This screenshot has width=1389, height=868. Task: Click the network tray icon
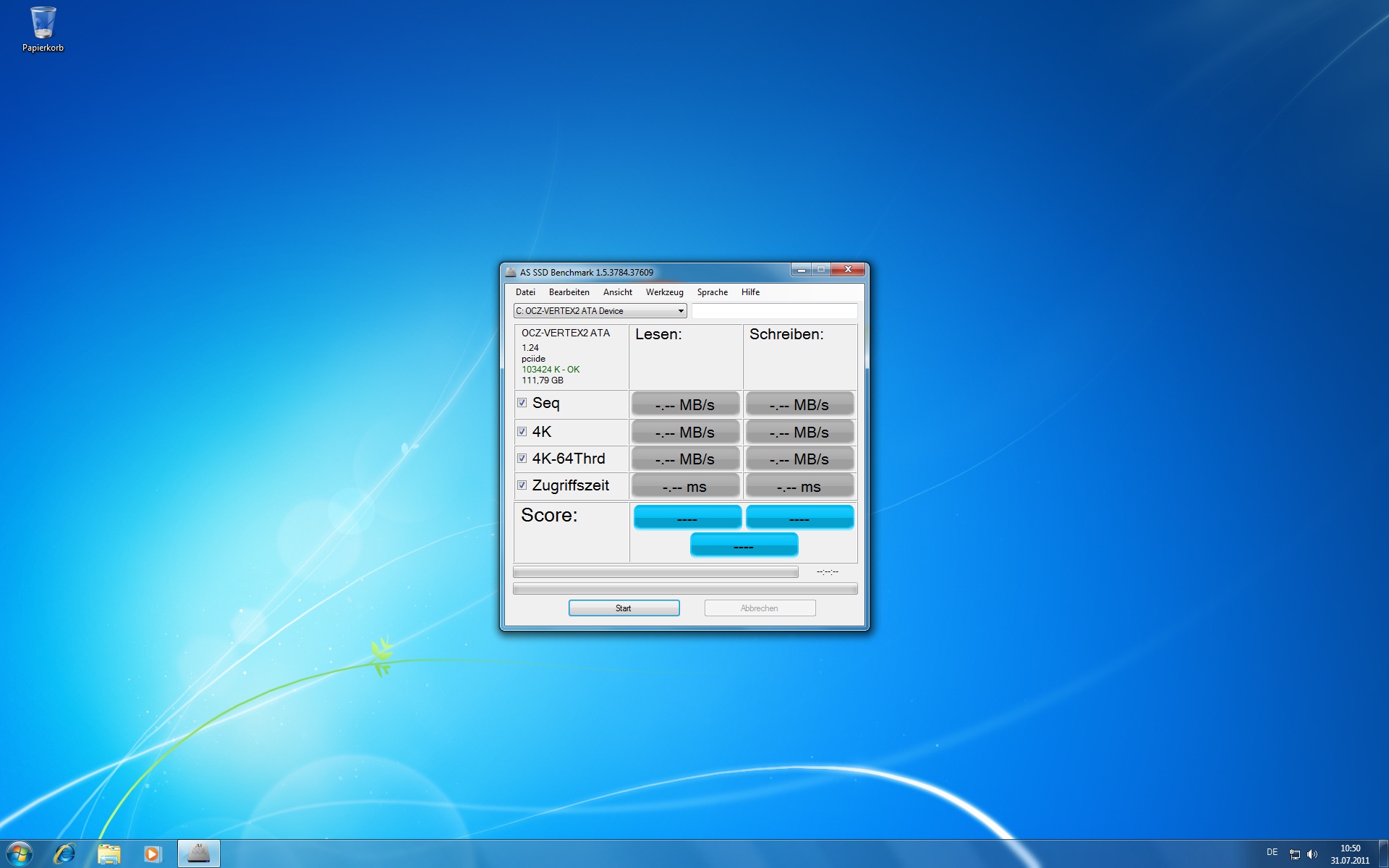pos(1295,854)
